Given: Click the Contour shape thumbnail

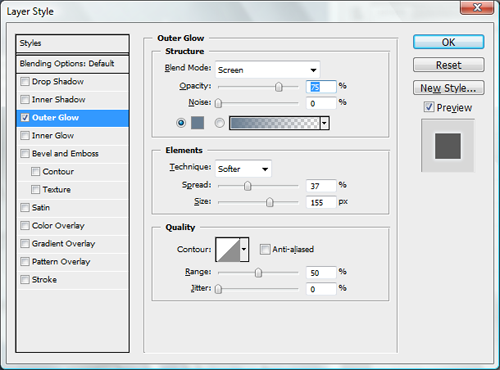Looking at the screenshot, I should click(228, 249).
